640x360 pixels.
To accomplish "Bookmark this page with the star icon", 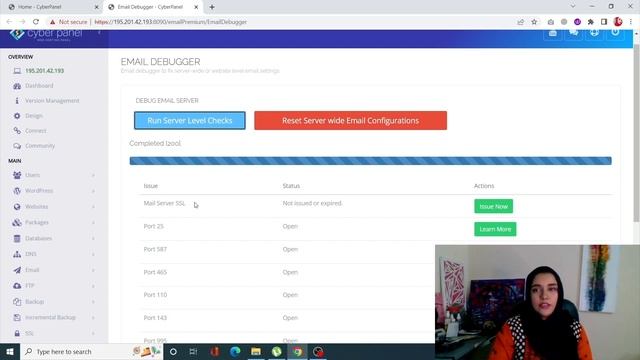I will 534,22.
